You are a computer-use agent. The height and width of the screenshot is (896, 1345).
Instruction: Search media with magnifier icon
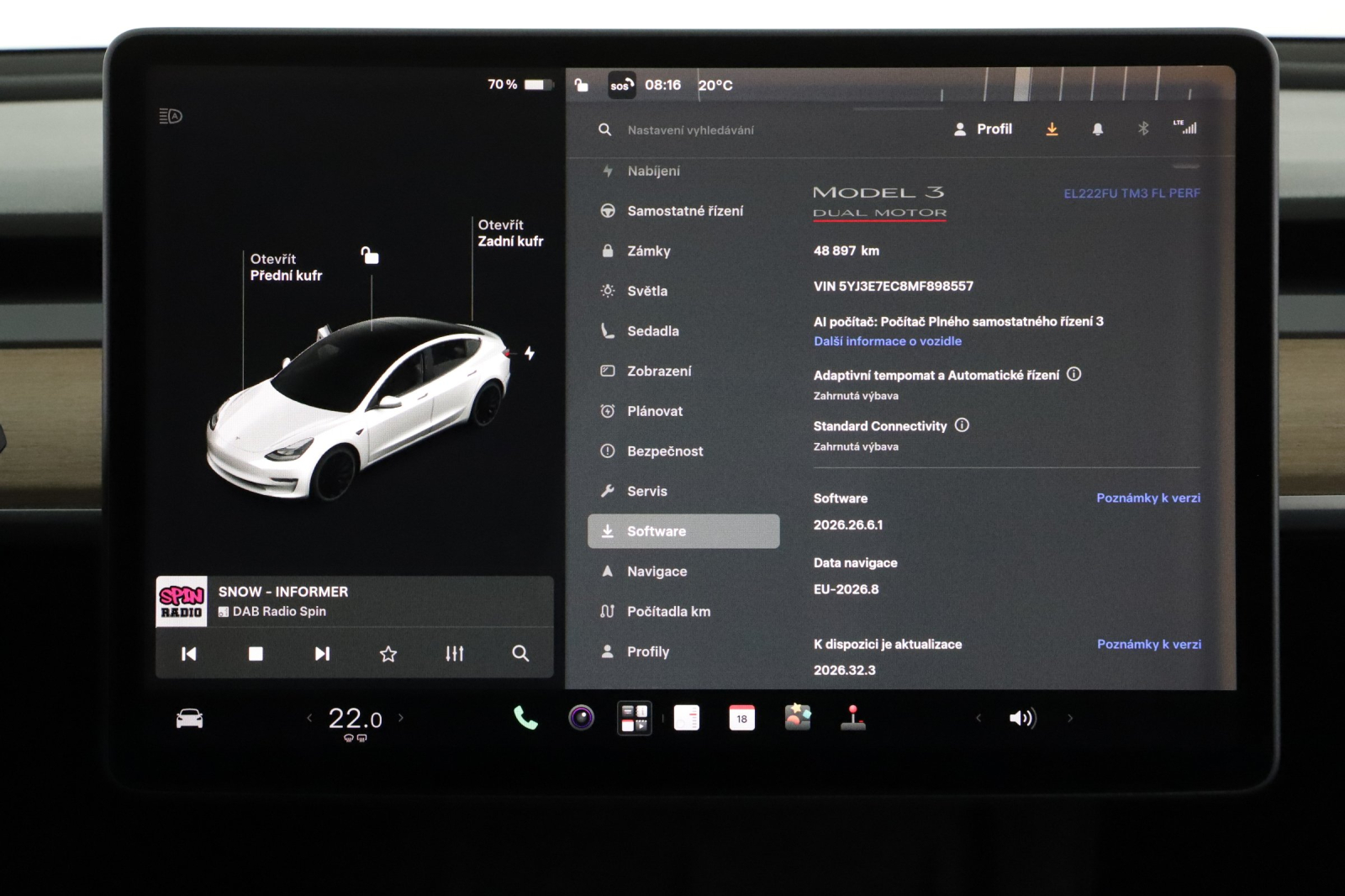pyautogui.click(x=520, y=653)
